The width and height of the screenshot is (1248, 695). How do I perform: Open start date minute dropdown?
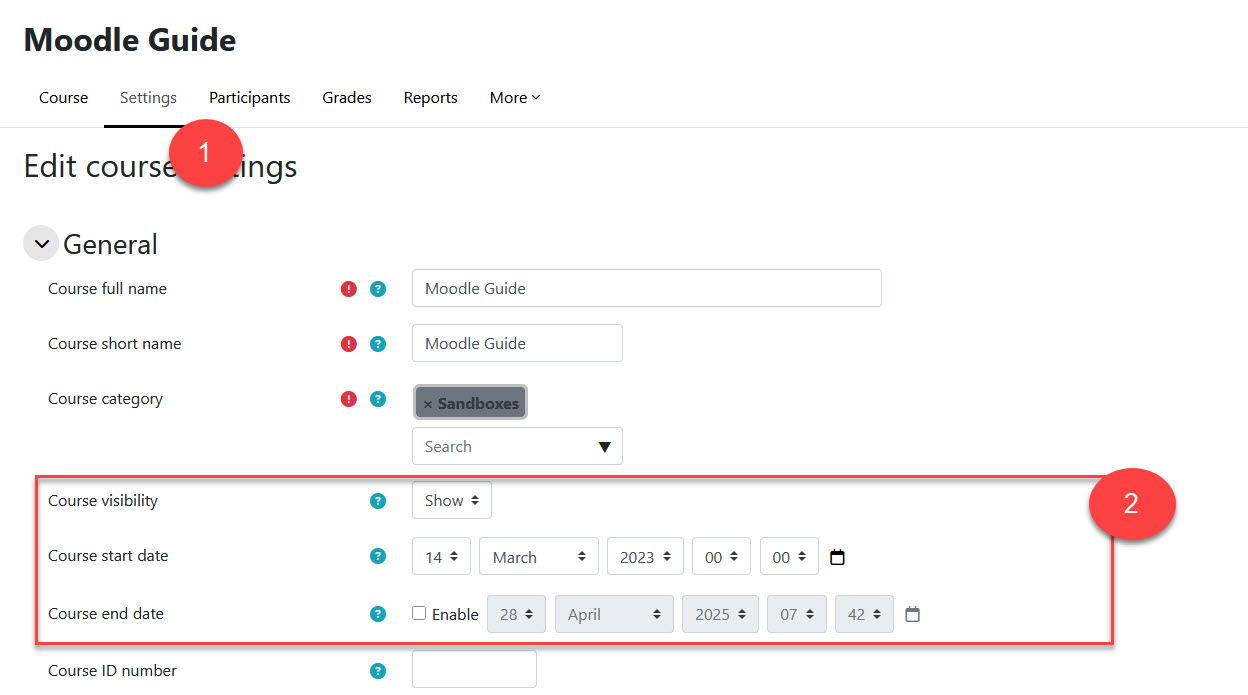pos(789,556)
